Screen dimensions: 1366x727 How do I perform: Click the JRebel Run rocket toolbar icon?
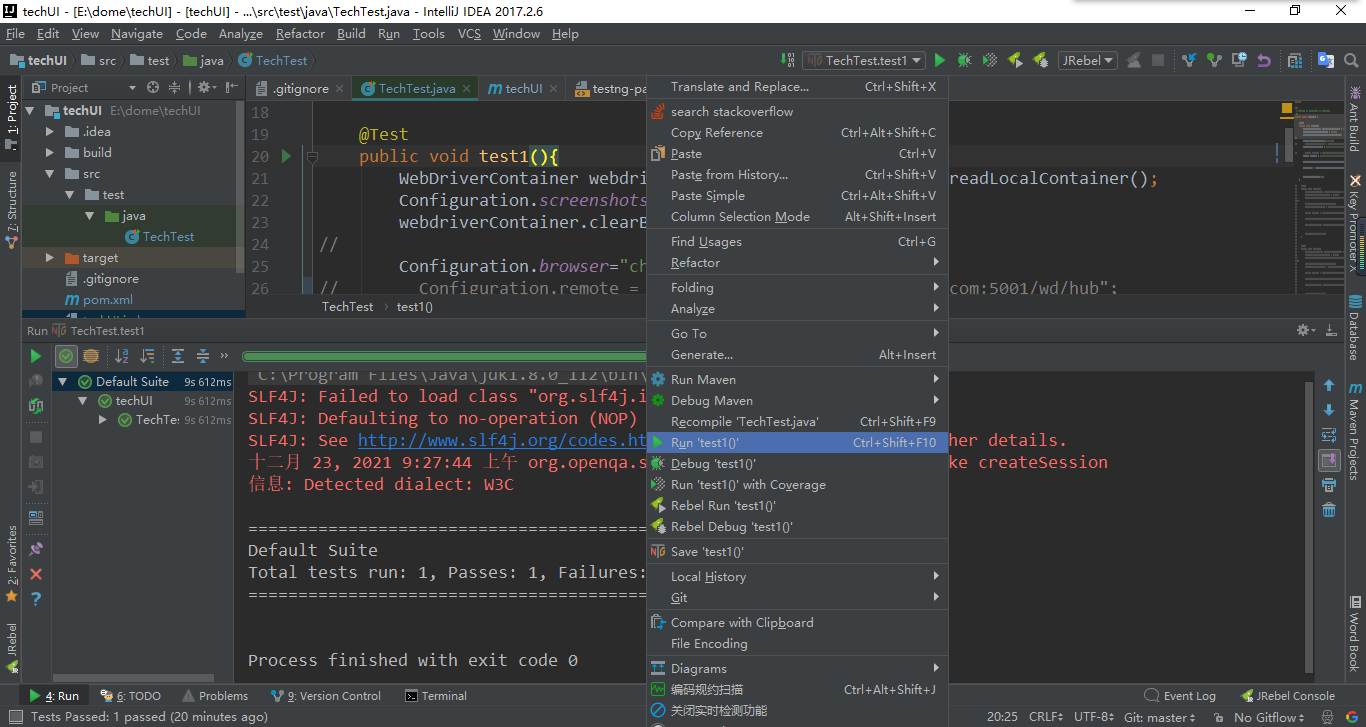point(1015,60)
